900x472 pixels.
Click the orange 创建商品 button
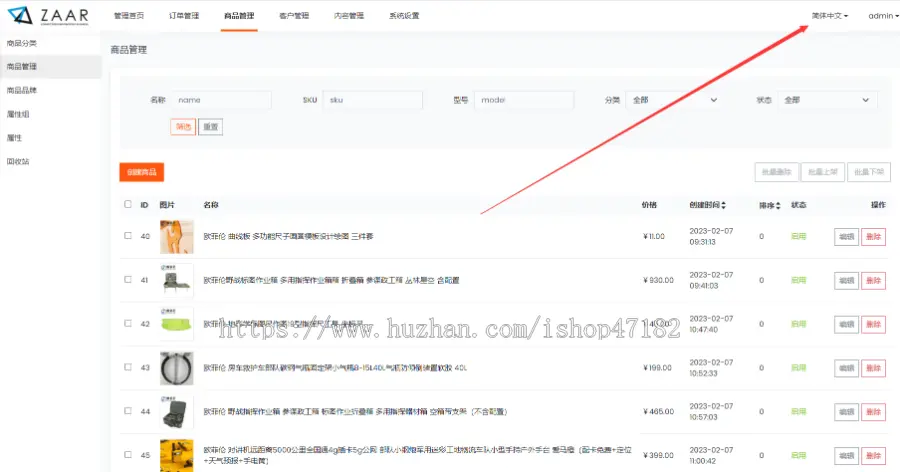pos(141,172)
